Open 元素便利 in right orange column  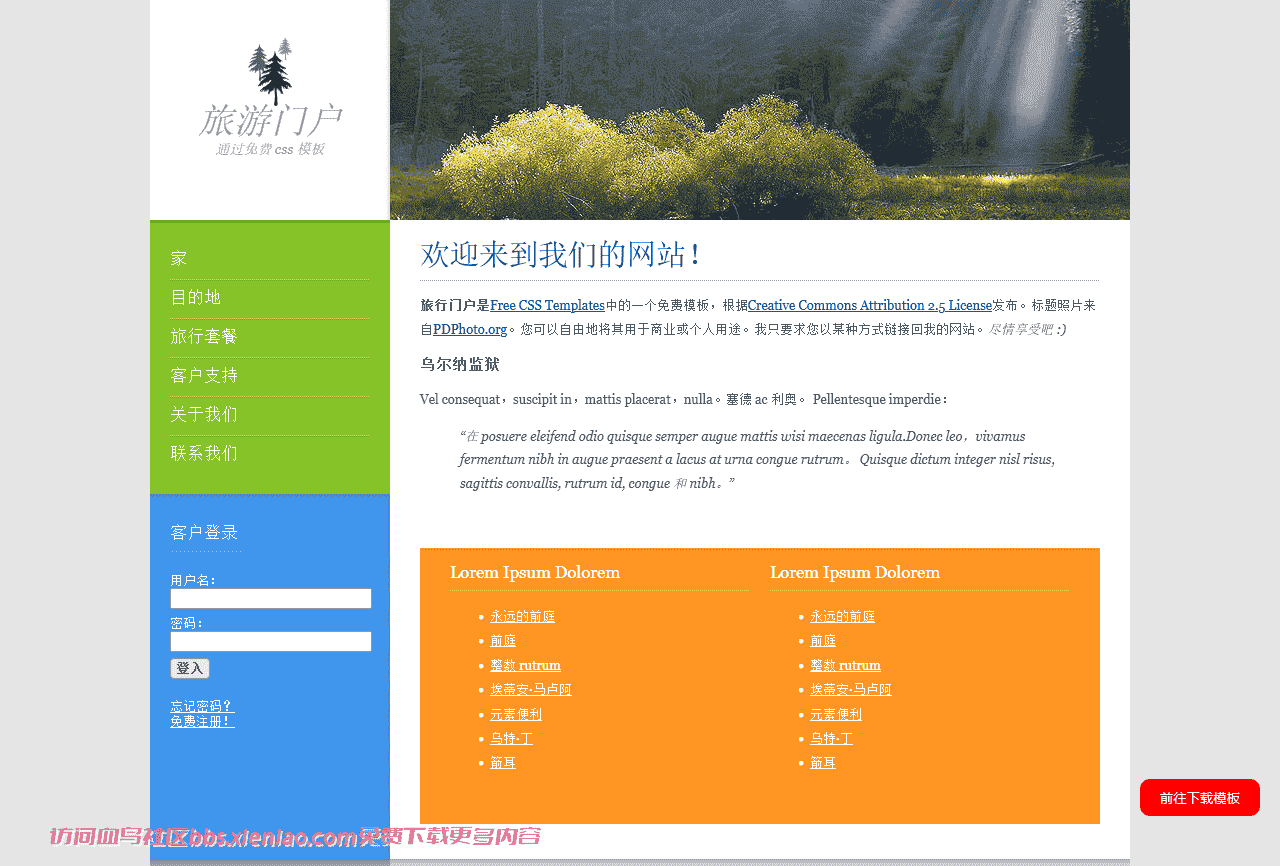coord(836,715)
